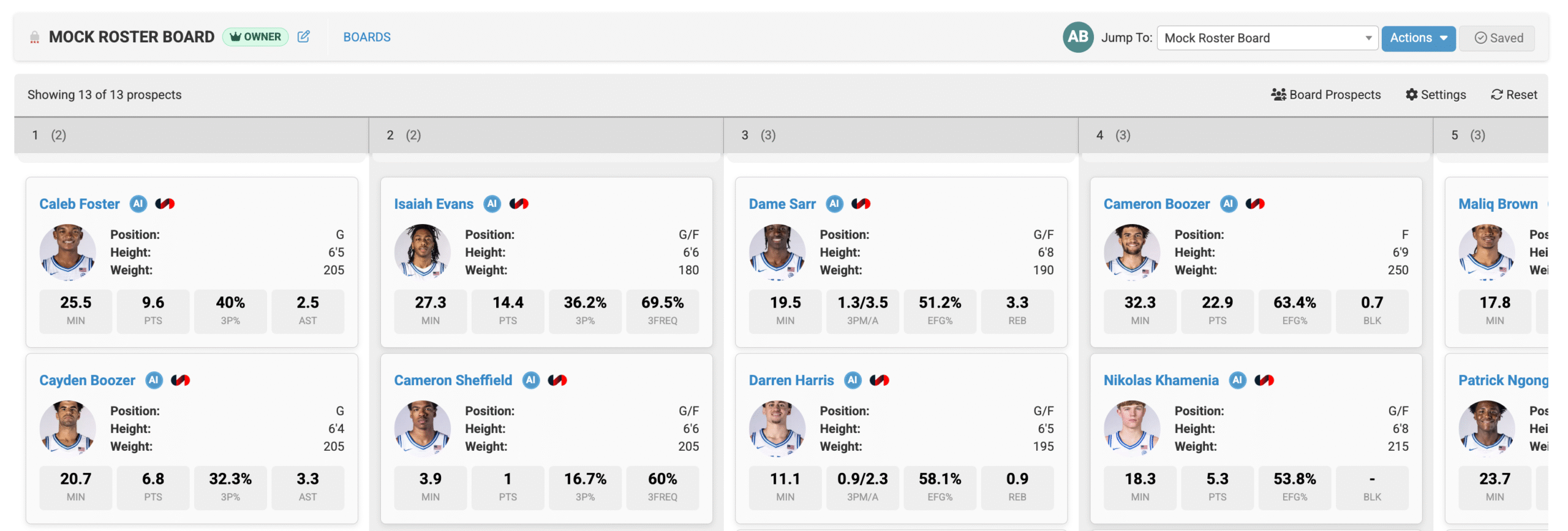Image resolution: width=1568 pixels, height=531 pixels.
Task: Open Cameron Sheffield's player profile
Action: point(453,380)
